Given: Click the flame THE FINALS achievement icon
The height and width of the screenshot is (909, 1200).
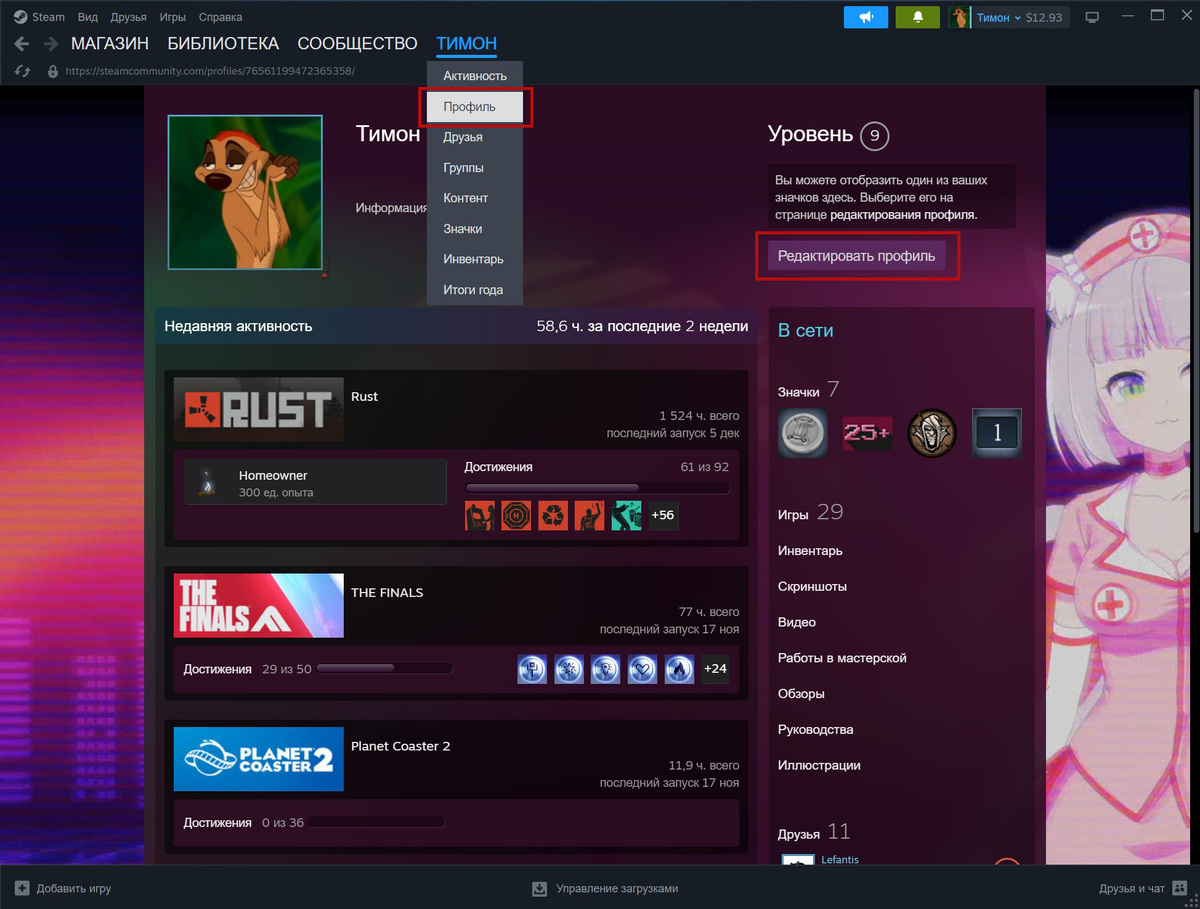Looking at the screenshot, I should point(679,669).
